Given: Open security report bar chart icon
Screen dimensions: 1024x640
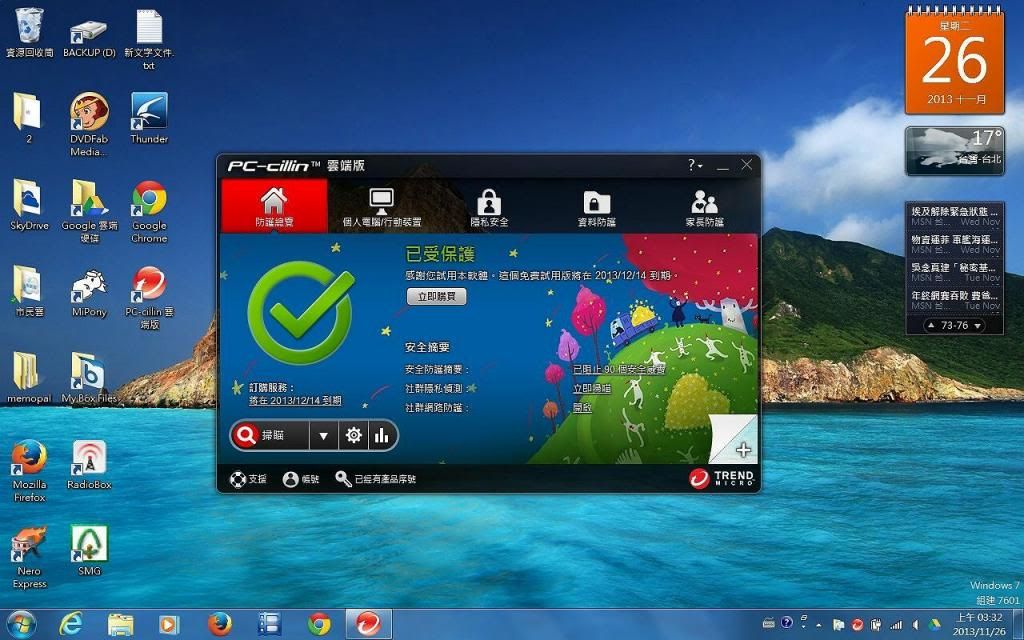Looking at the screenshot, I should 381,436.
